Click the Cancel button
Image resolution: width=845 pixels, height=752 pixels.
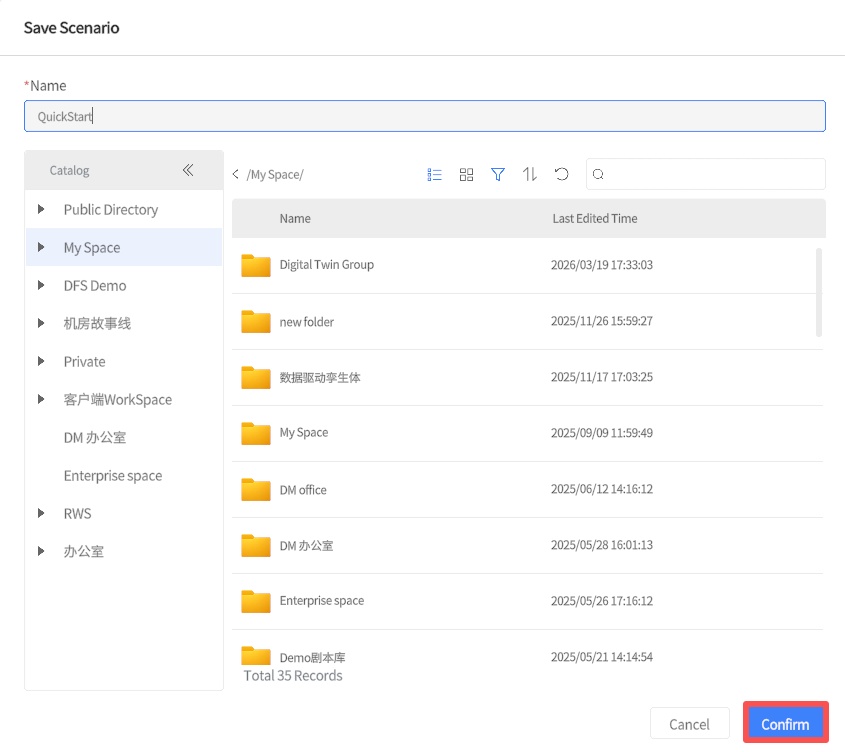point(689,724)
